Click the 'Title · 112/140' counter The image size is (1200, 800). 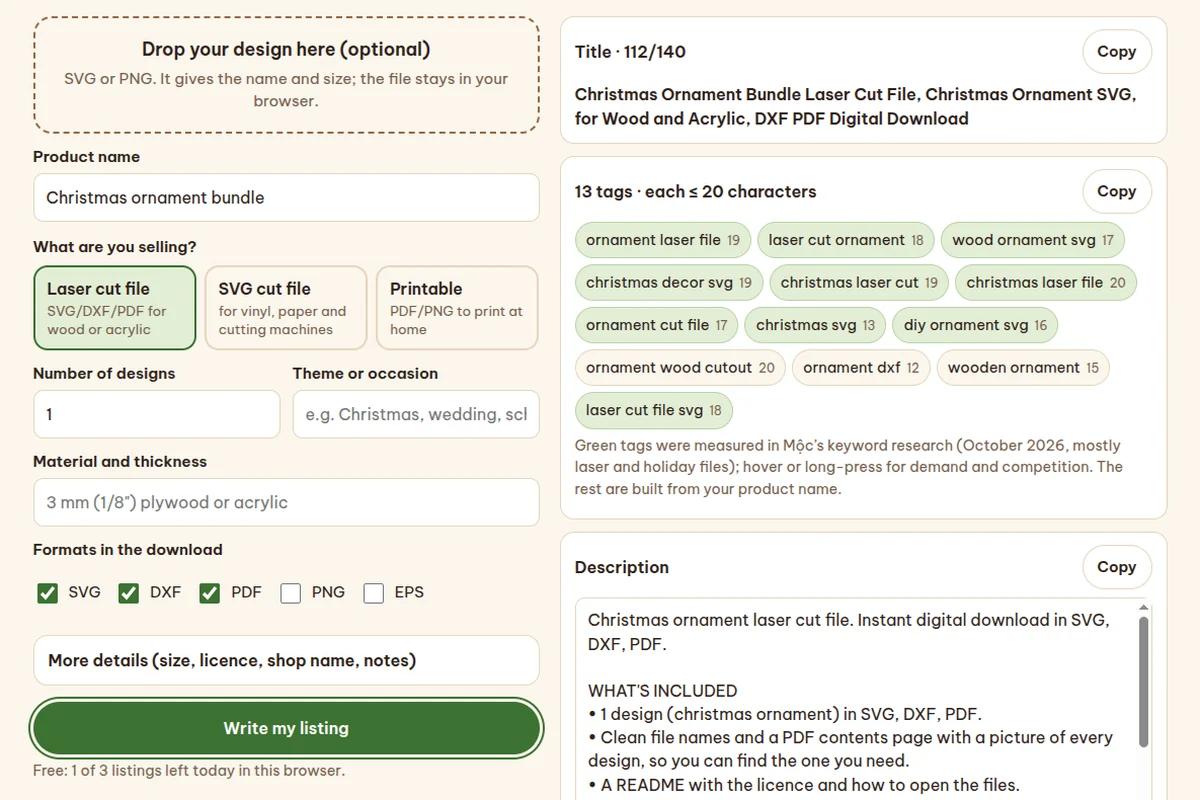[630, 52]
